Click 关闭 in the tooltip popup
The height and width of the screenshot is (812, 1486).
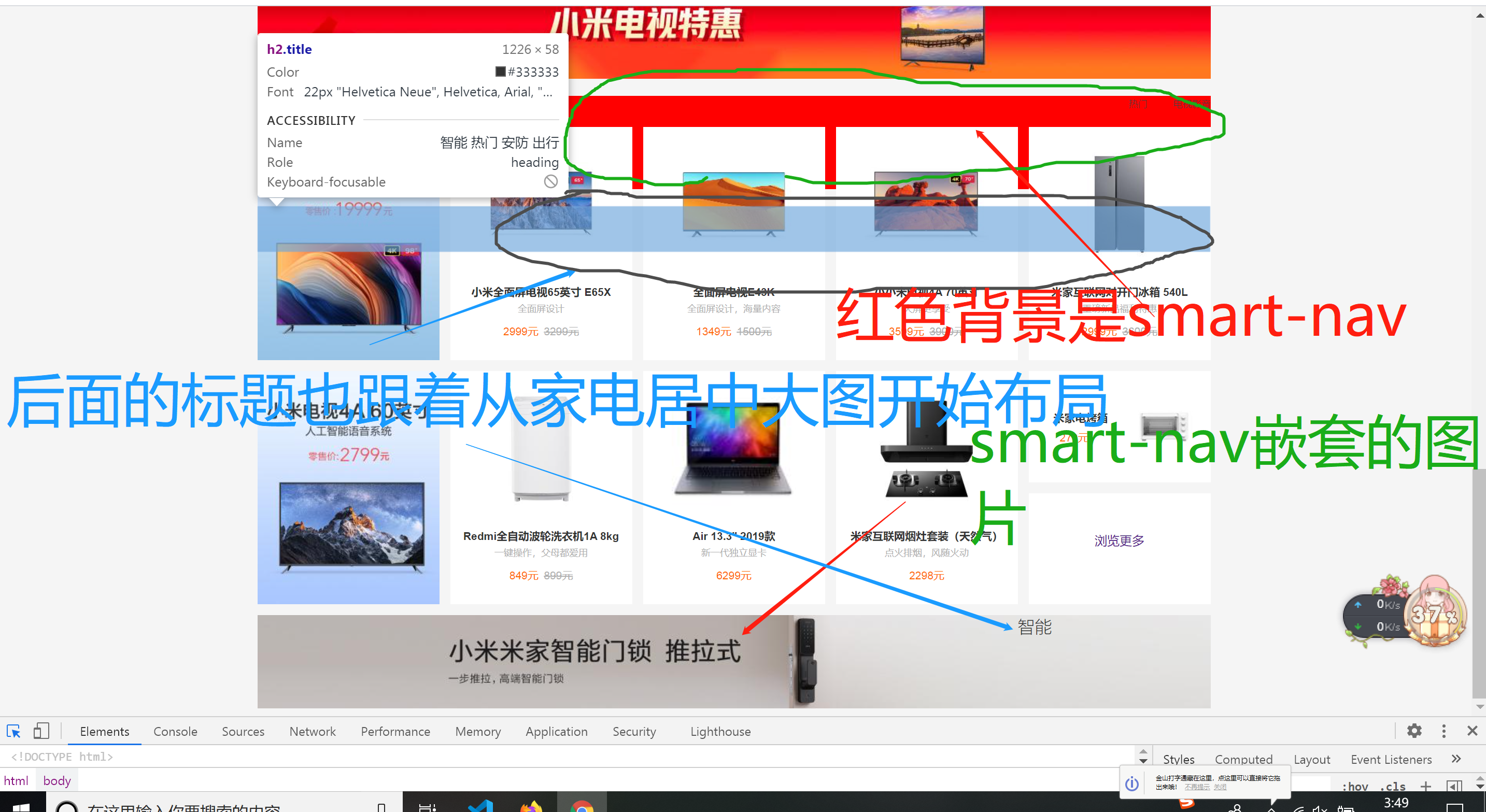(x=1220, y=787)
